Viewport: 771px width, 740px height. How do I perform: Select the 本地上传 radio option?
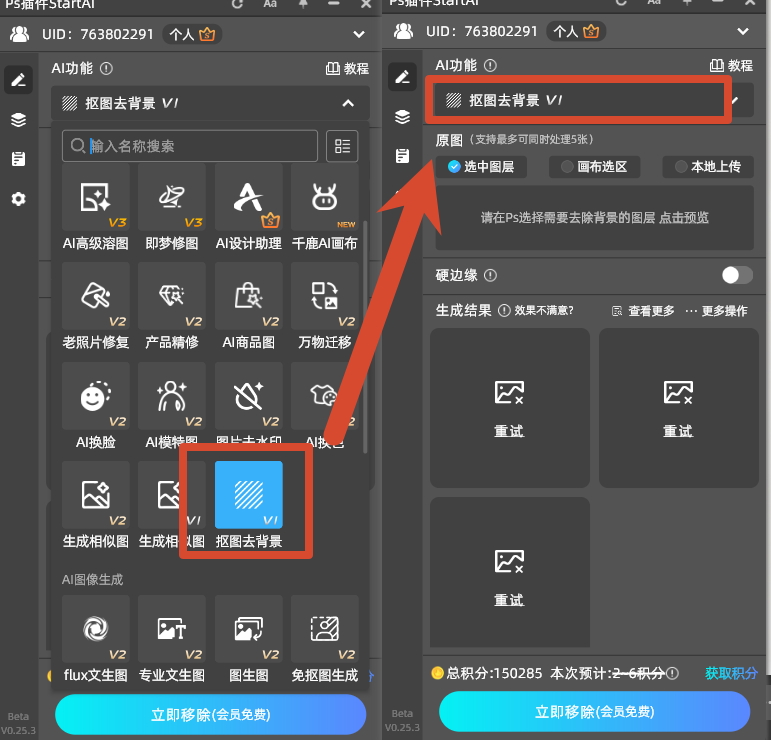coord(708,167)
